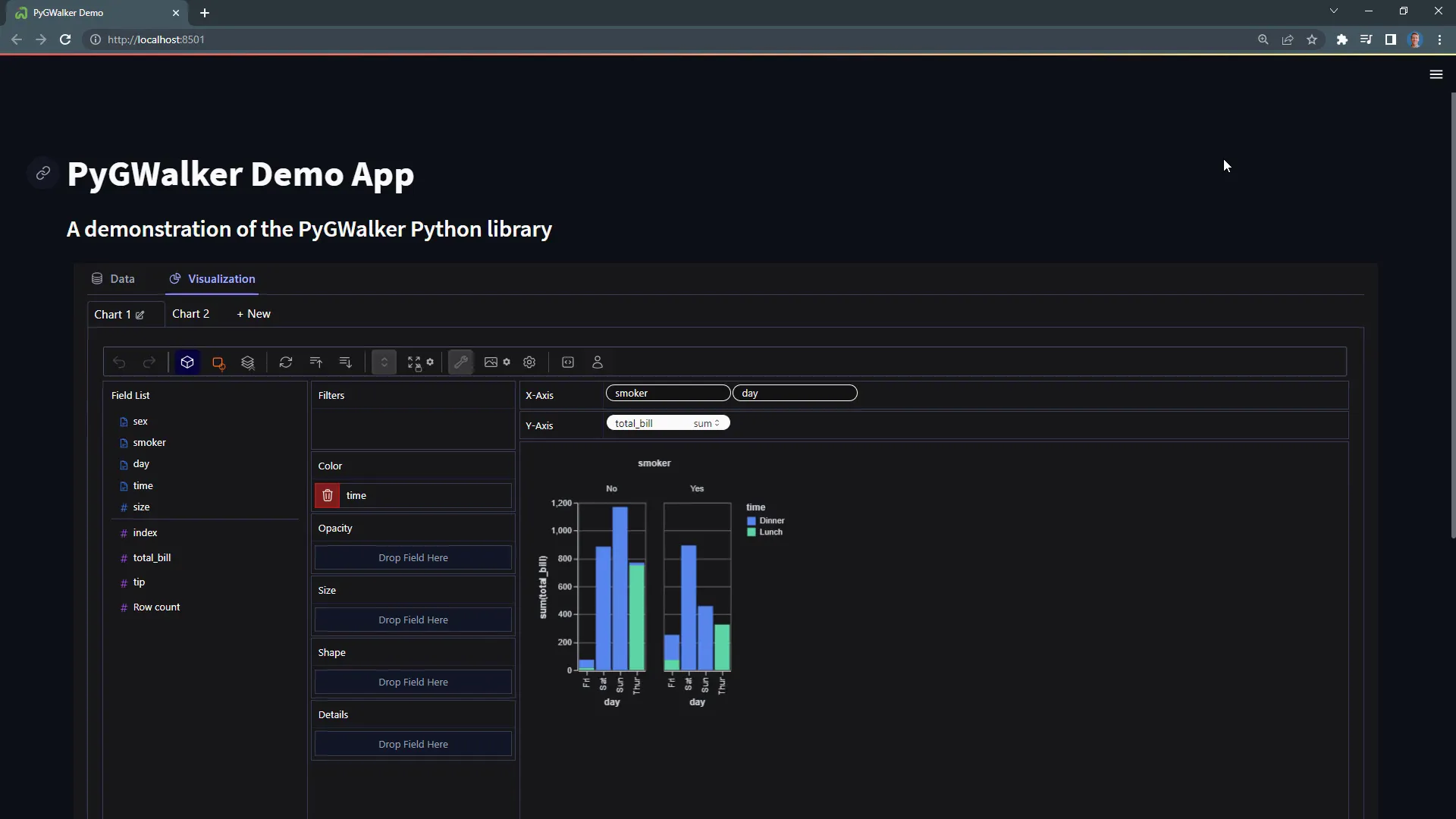This screenshot has height=819, width=1456.
Task: Click the sort ascending icon
Action: (x=316, y=362)
